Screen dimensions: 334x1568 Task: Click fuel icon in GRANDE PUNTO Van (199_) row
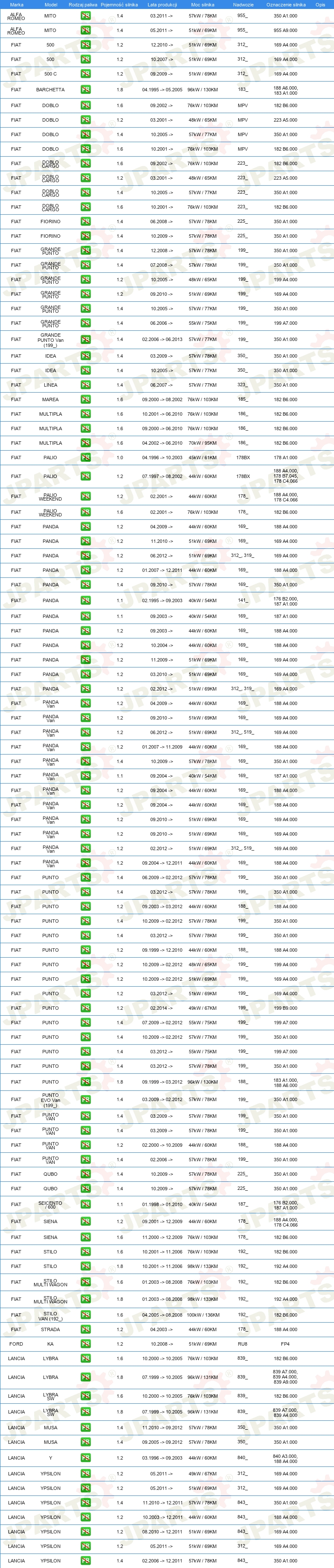pyautogui.click(x=86, y=340)
